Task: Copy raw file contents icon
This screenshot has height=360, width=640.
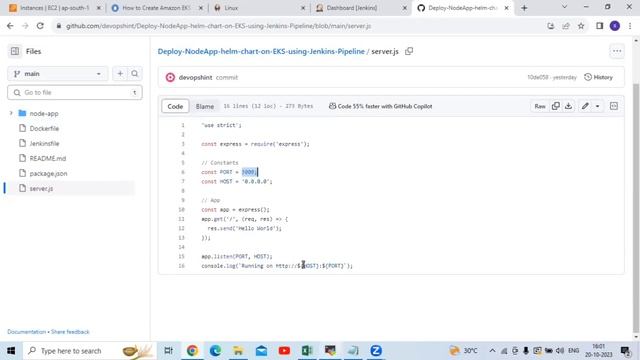Action: point(556,106)
